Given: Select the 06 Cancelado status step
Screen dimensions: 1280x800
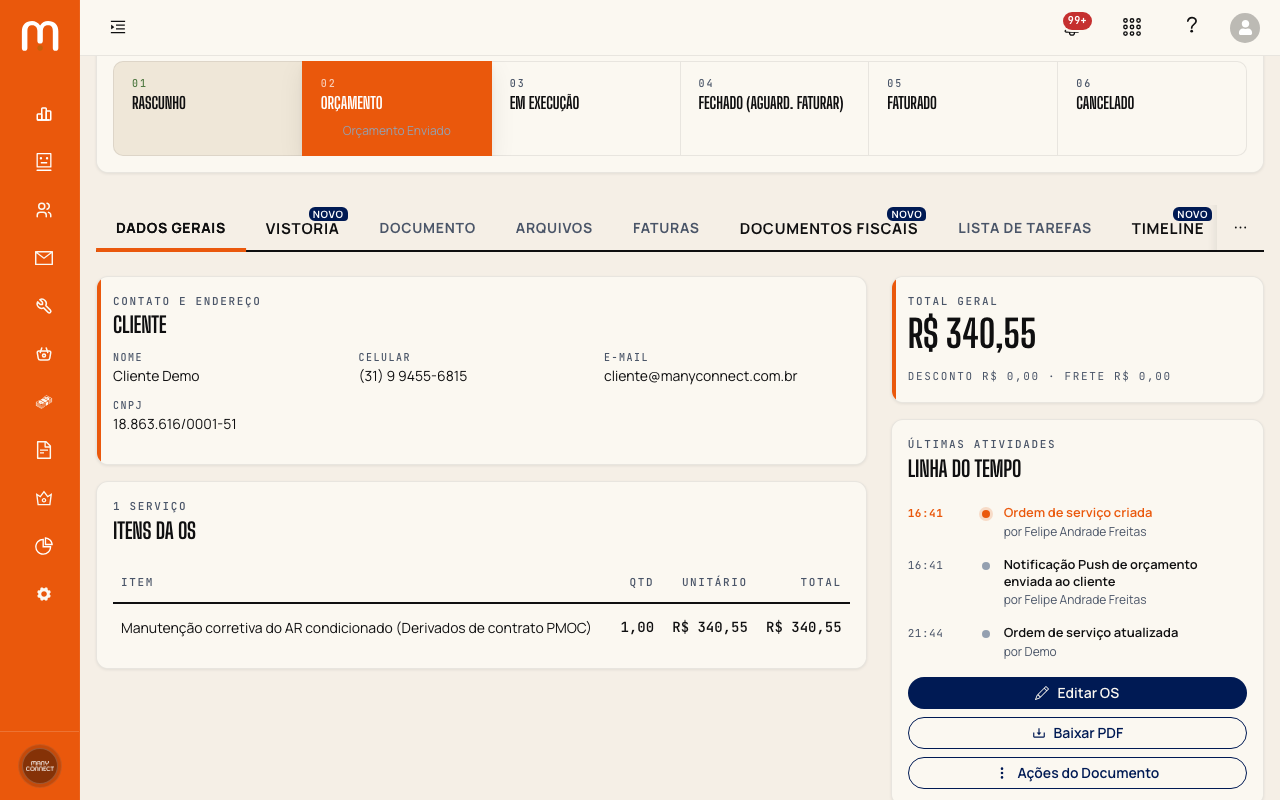Looking at the screenshot, I should tap(1151, 108).
